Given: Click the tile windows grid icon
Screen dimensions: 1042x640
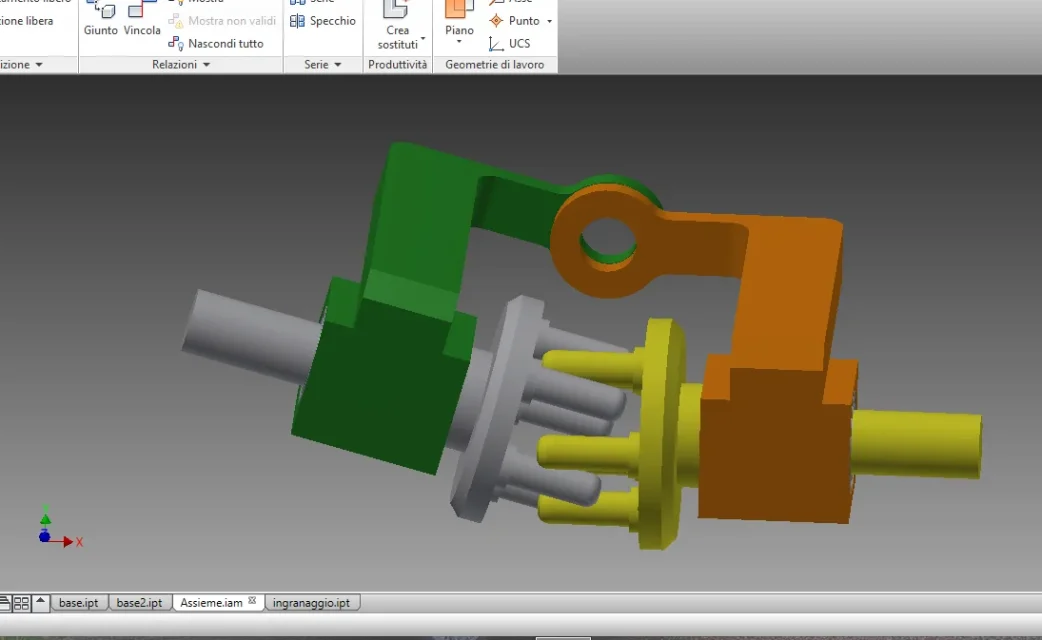Looking at the screenshot, I should pos(21,603).
